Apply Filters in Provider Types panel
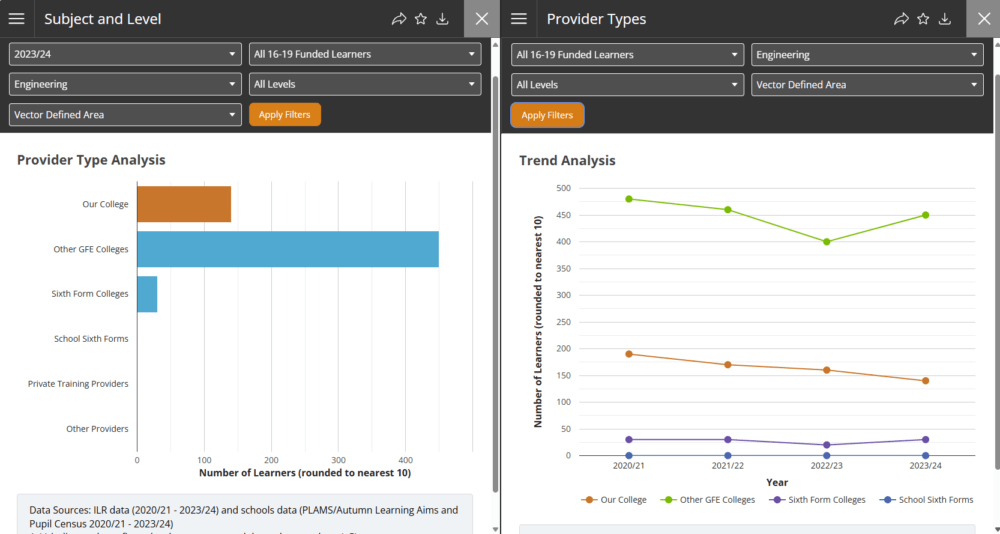 point(547,115)
